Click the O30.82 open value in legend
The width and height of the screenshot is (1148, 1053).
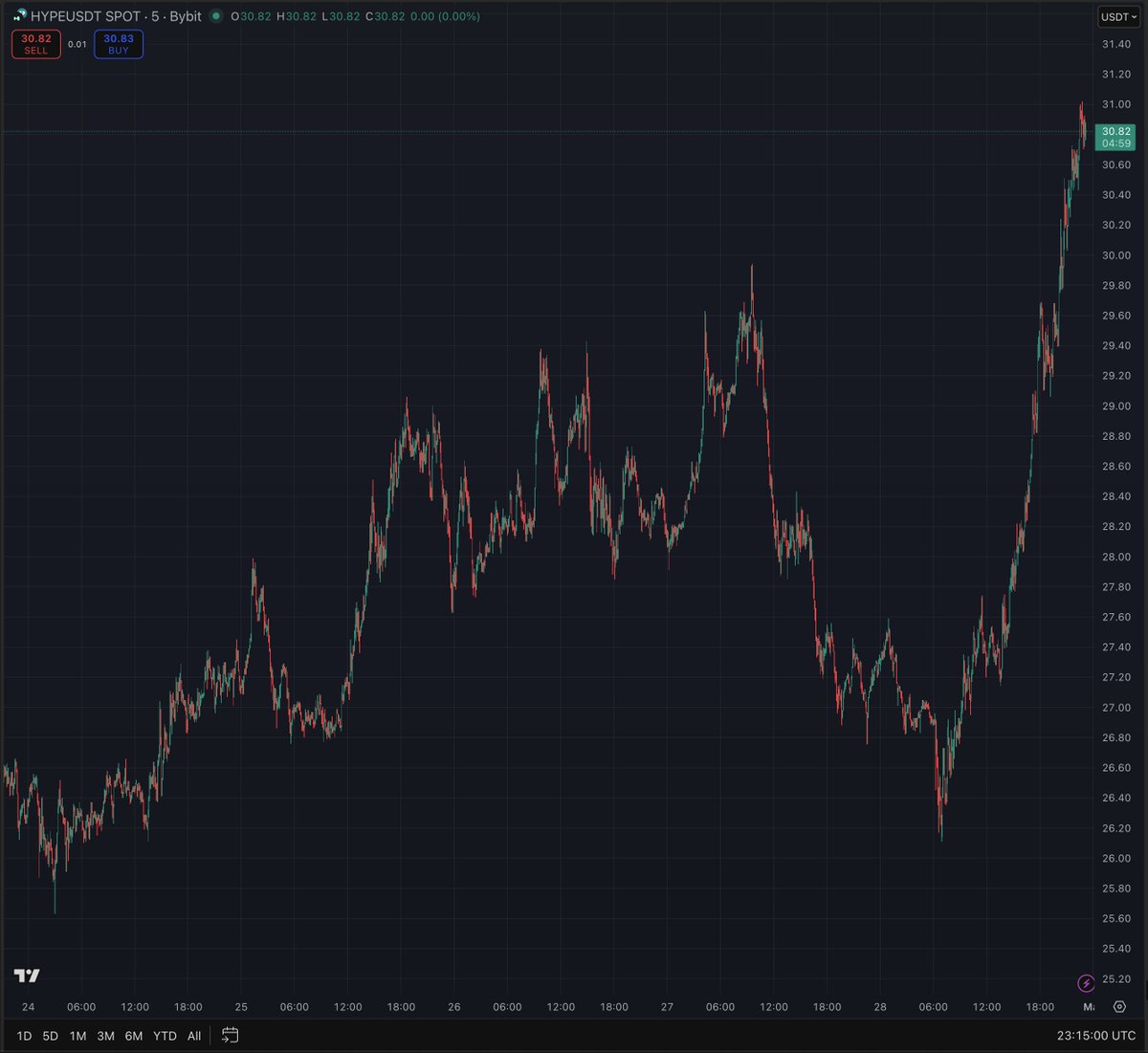tap(251, 16)
